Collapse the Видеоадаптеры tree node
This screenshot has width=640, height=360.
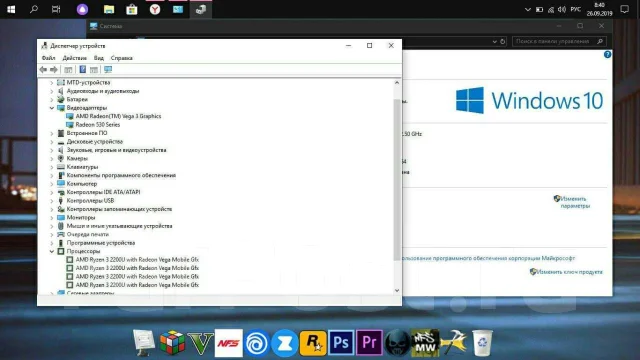[x=52, y=108]
